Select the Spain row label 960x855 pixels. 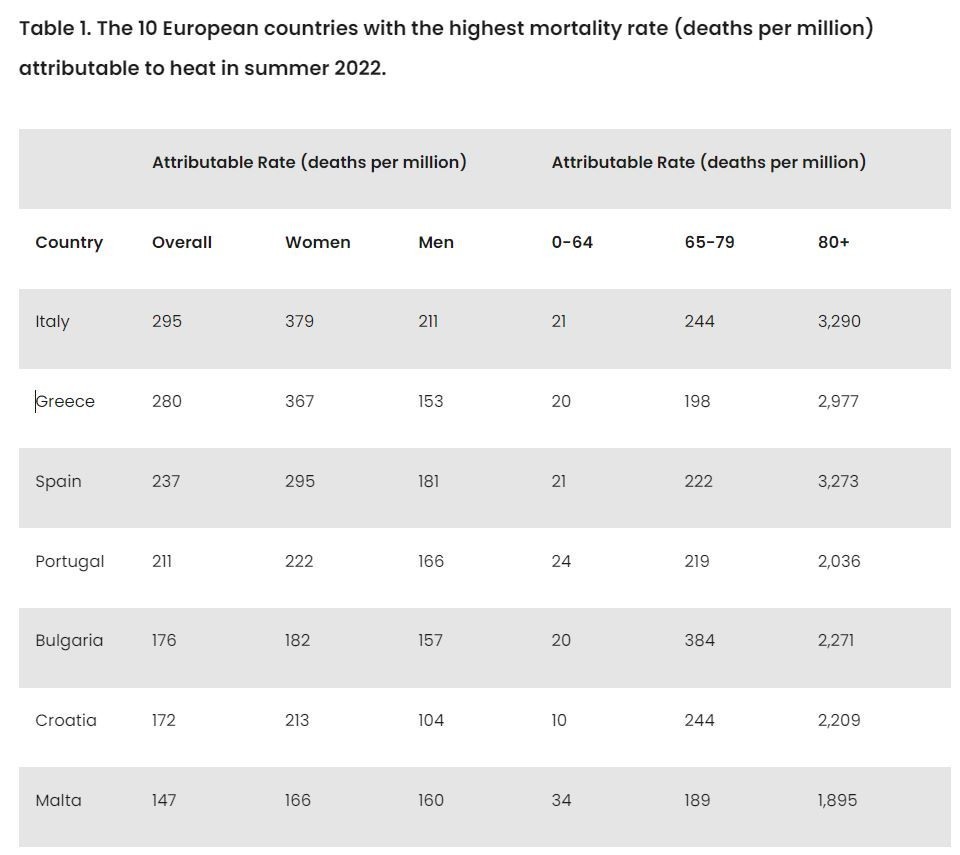coord(58,481)
